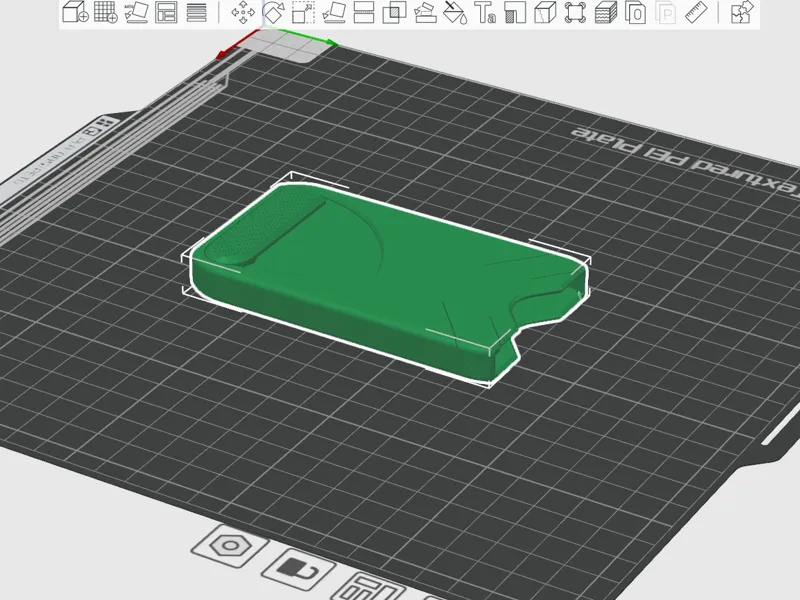The image size is (800, 600).
Task: Open the Text shape tool
Action: pyautogui.click(x=485, y=12)
